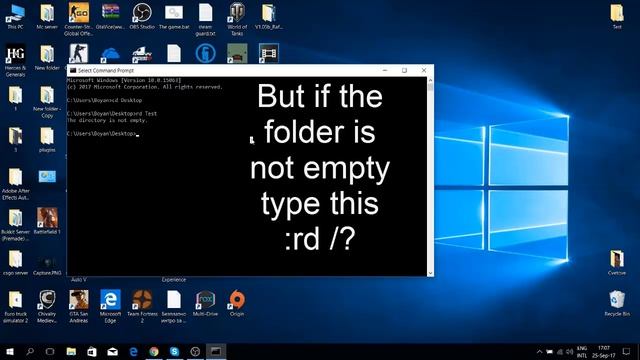Open the Recycle Bin
640x360 pixels.
pyautogui.click(x=617, y=303)
